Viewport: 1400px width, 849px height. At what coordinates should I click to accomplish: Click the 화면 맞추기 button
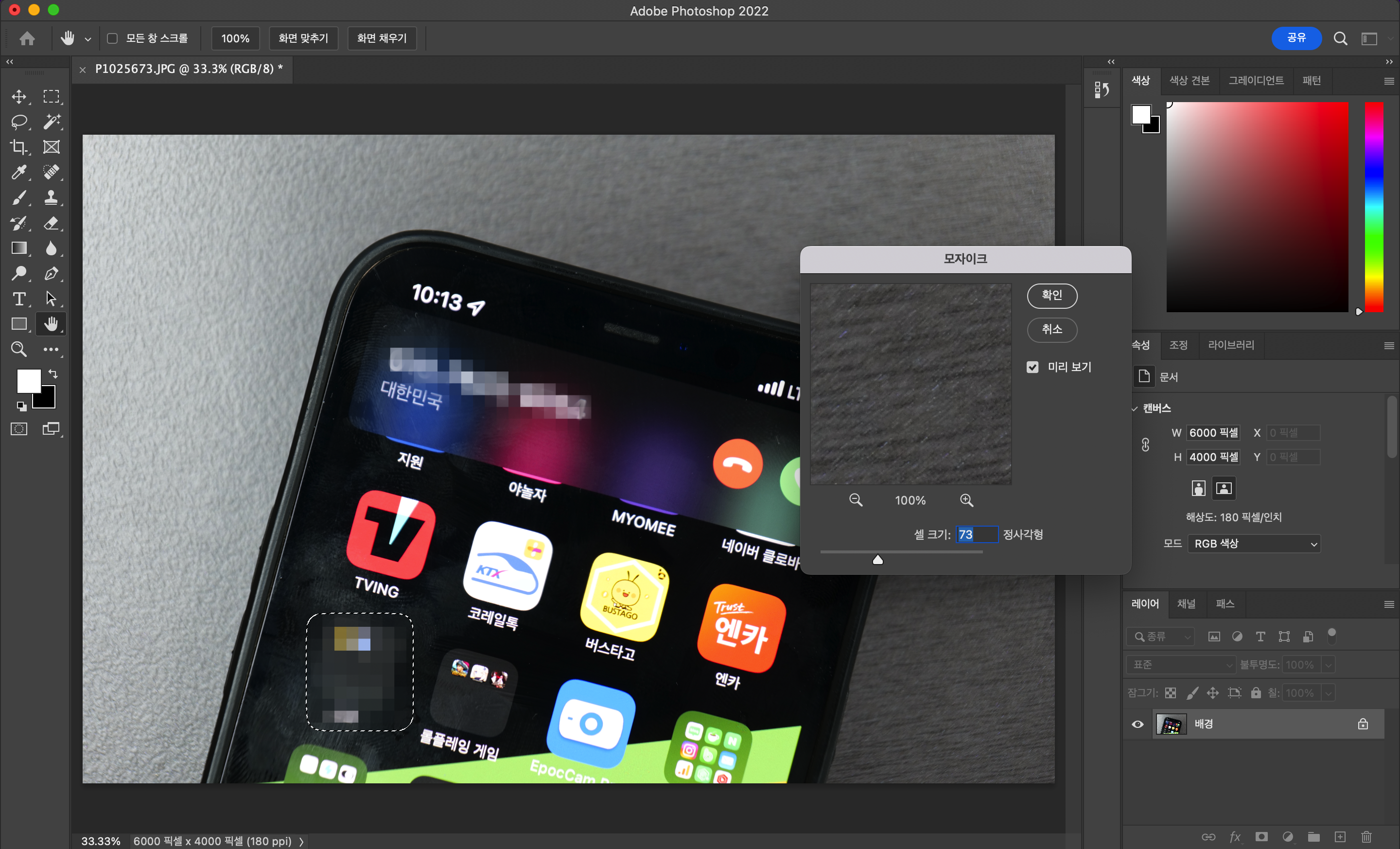click(x=303, y=38)
